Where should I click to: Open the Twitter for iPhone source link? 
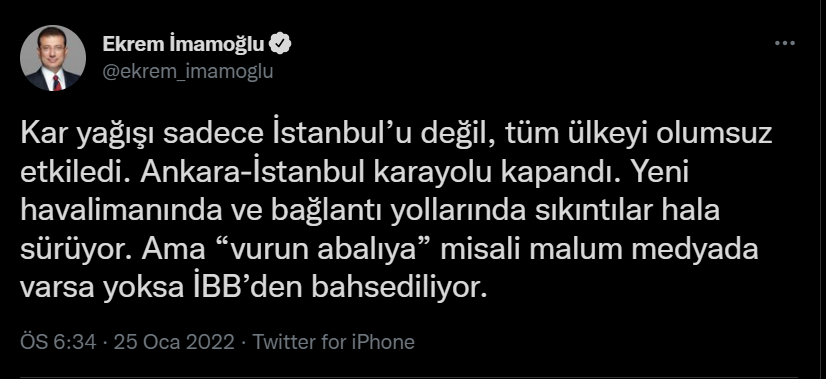[x=333, y=342]
